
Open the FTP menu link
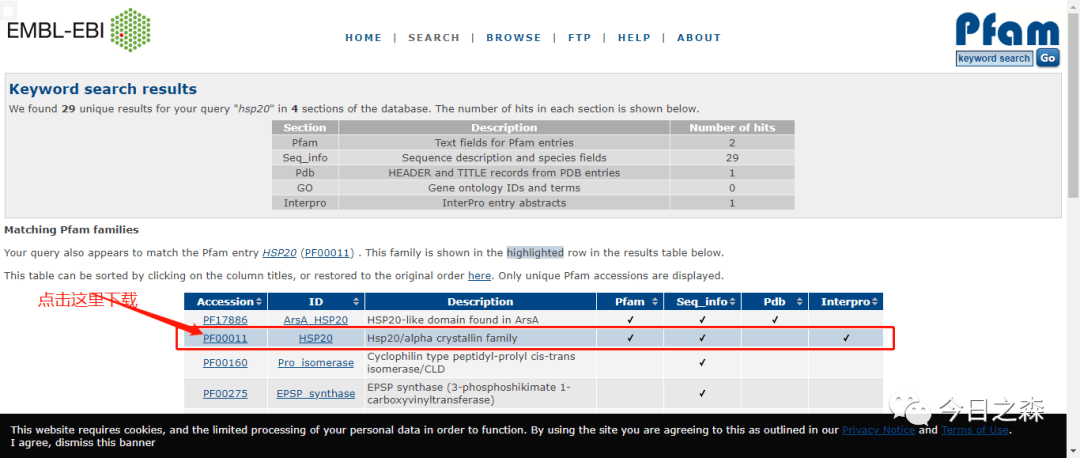[x=579, y=38]
